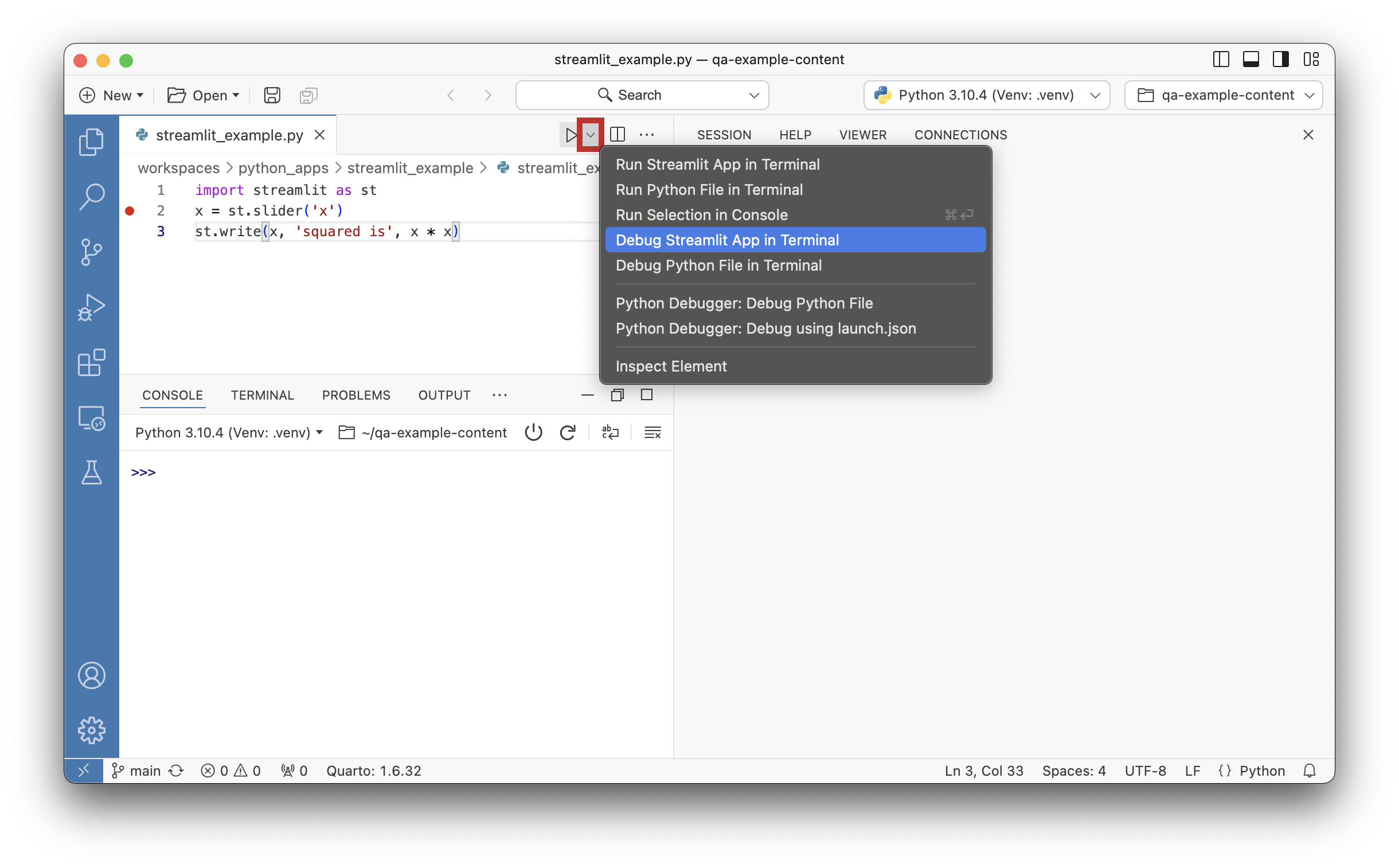Open the Extensions sidebar

point(91,363)
